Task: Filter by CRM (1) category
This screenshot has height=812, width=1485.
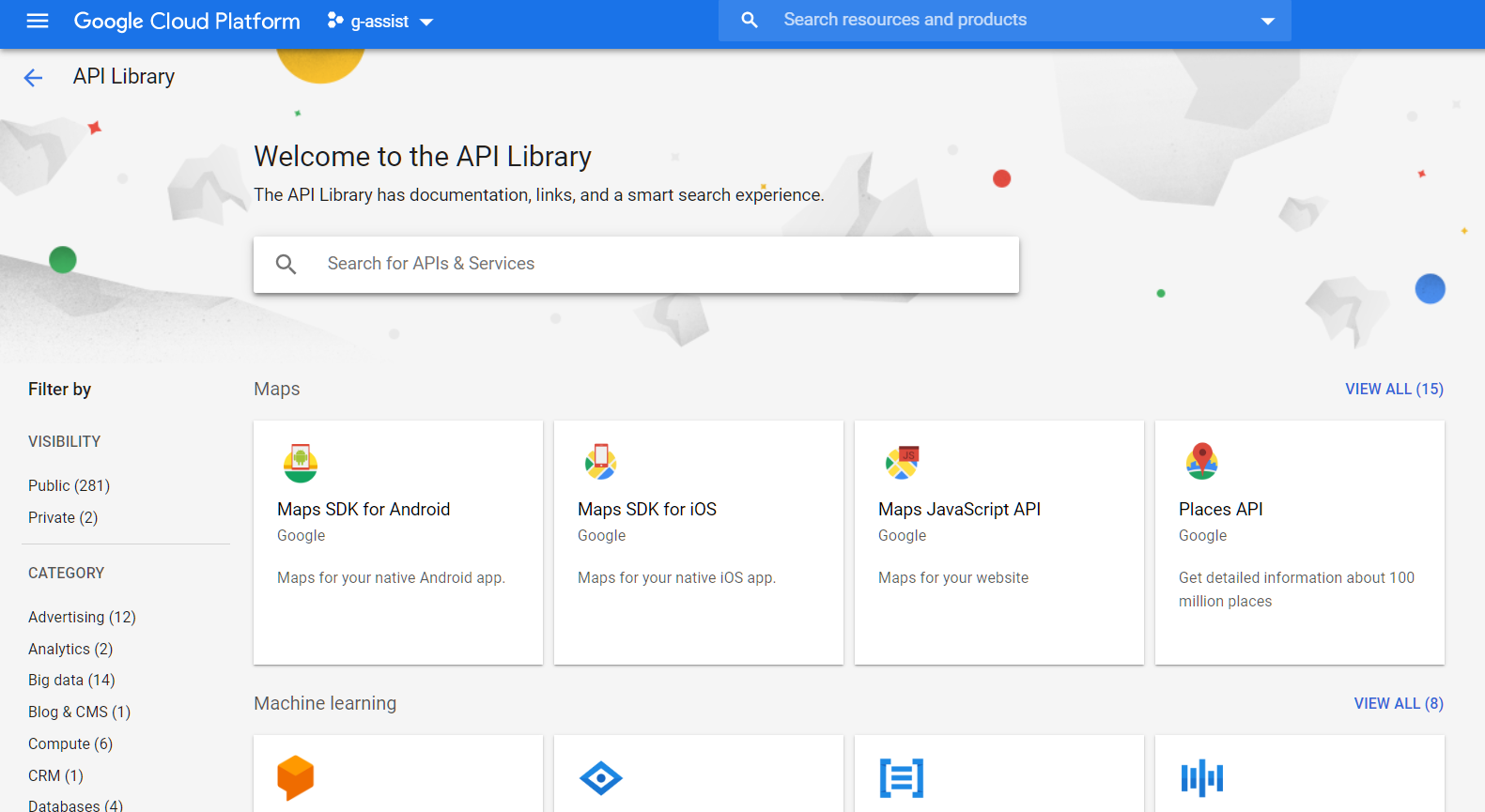Action: pyautogui.click(x=55, y=775)
